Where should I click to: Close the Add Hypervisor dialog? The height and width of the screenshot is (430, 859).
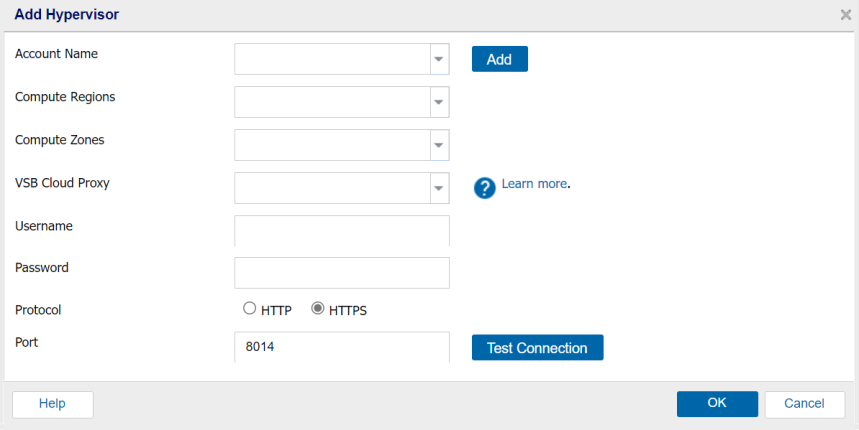click(846, 15)
